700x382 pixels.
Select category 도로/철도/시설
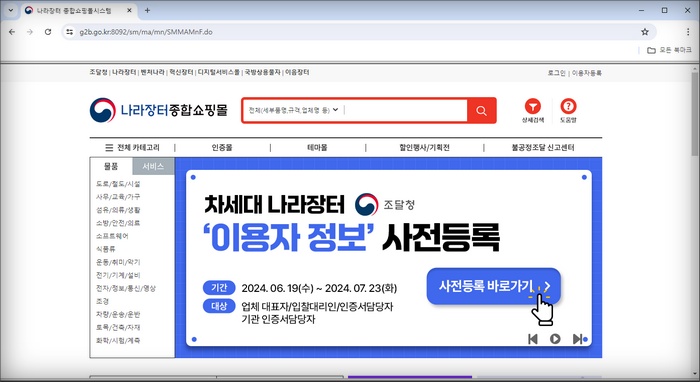coord(118,184)
